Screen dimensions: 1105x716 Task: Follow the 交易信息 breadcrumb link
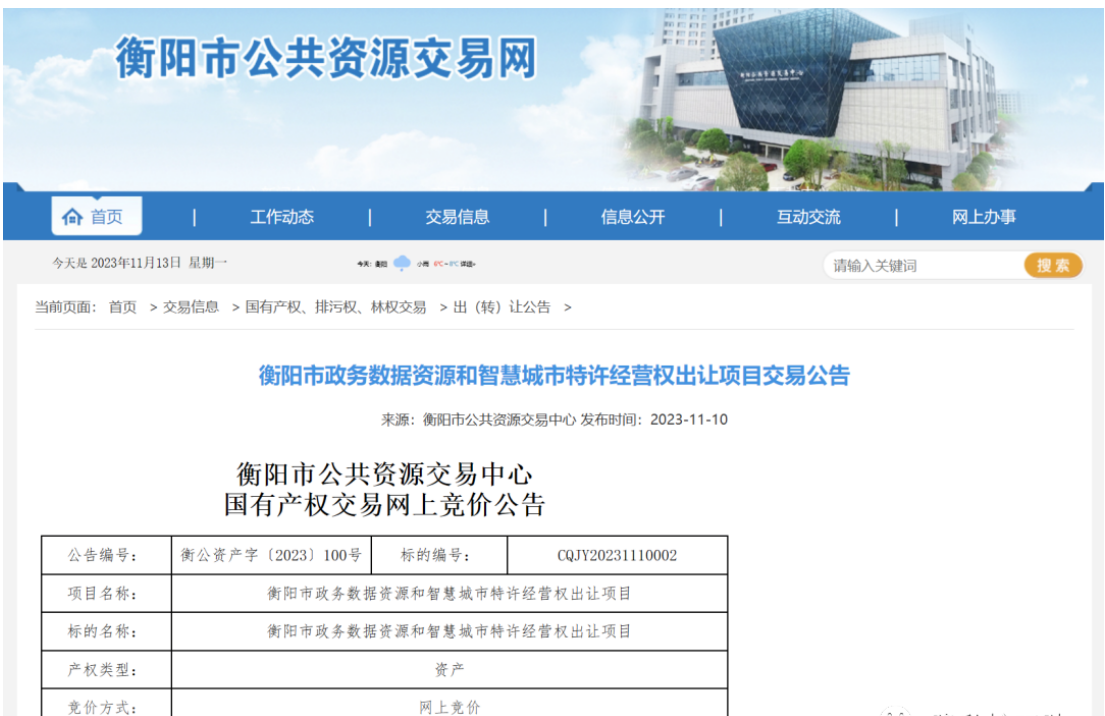pos(191,307)
